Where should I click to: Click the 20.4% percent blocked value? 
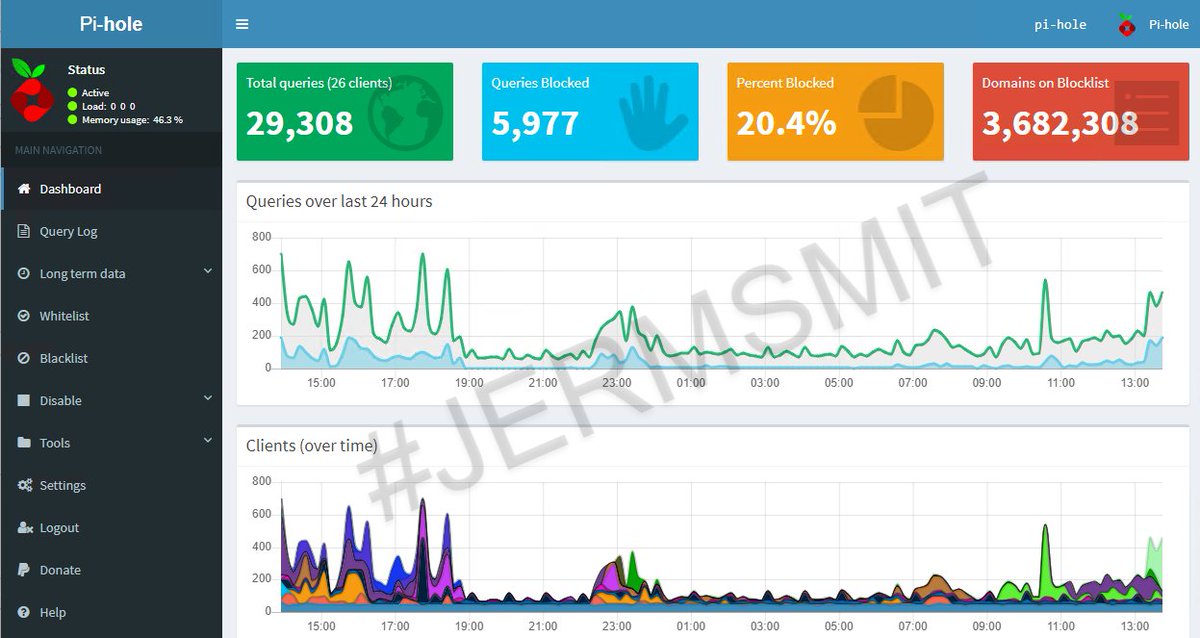(787, 123)
